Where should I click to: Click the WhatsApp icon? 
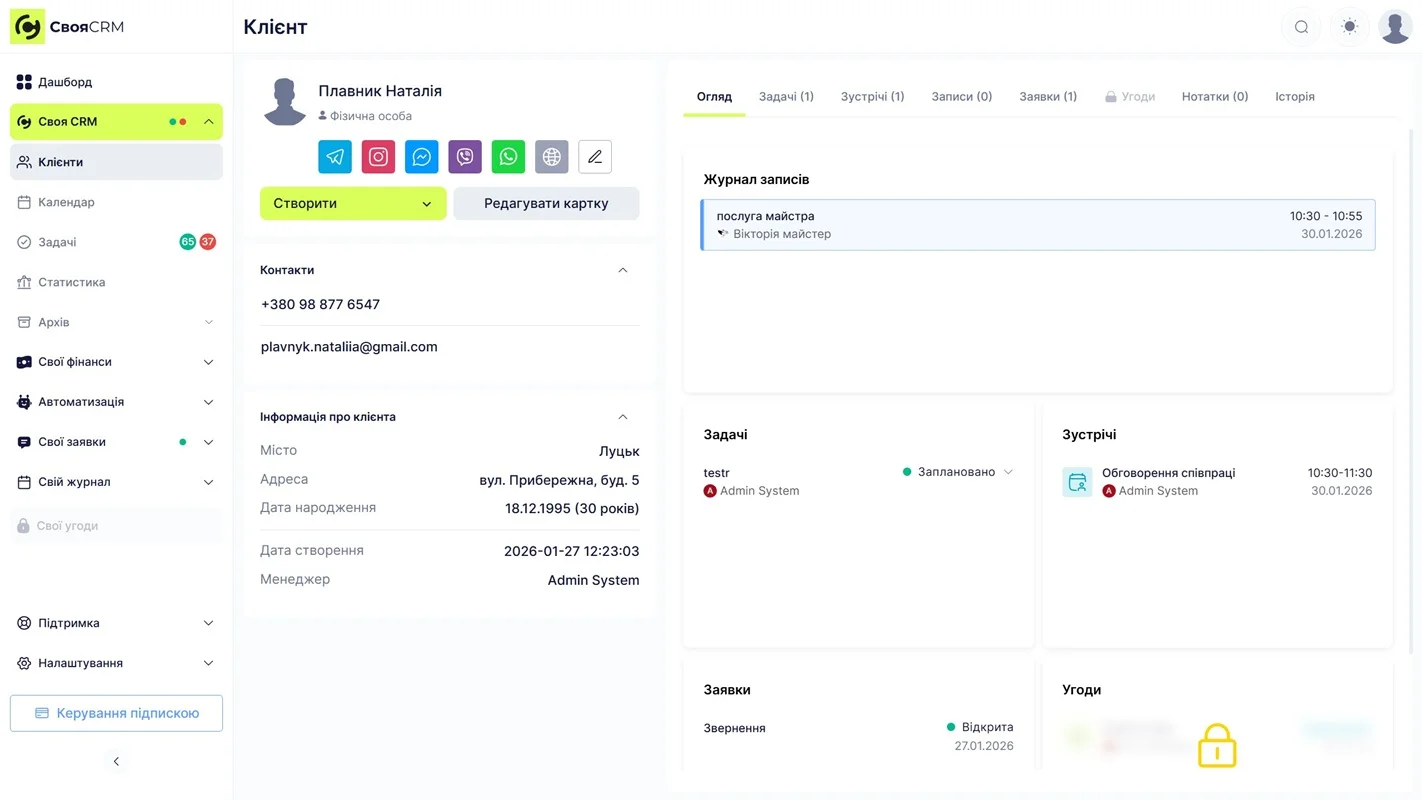point(508,156)
